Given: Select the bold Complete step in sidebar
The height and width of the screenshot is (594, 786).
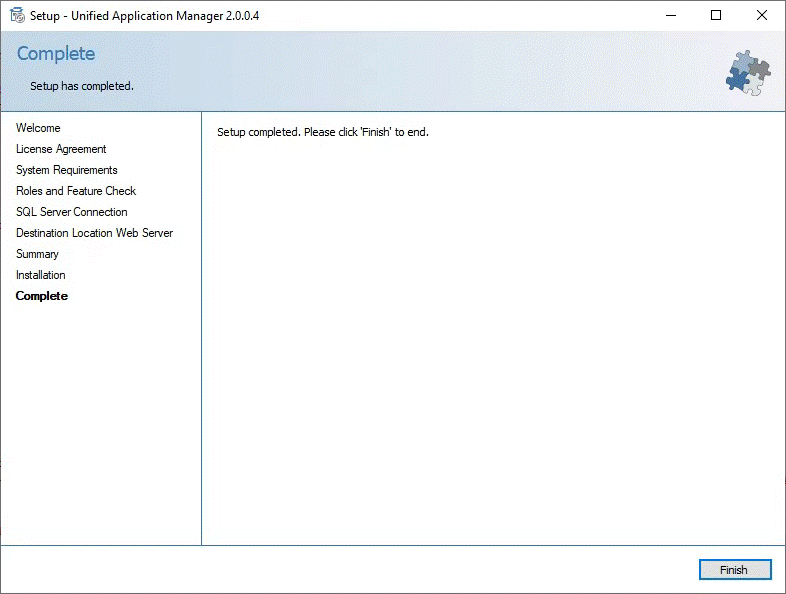Looking at the screenshot, I should 42,296.
